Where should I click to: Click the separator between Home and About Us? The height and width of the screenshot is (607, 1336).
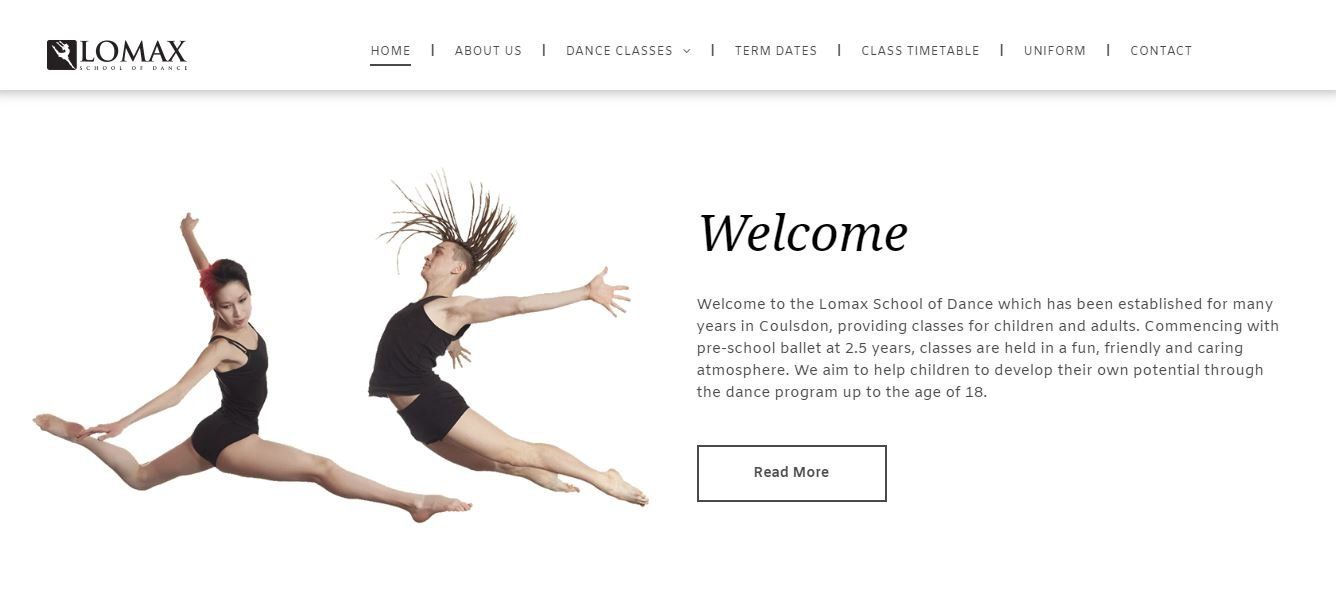[432, 50]
